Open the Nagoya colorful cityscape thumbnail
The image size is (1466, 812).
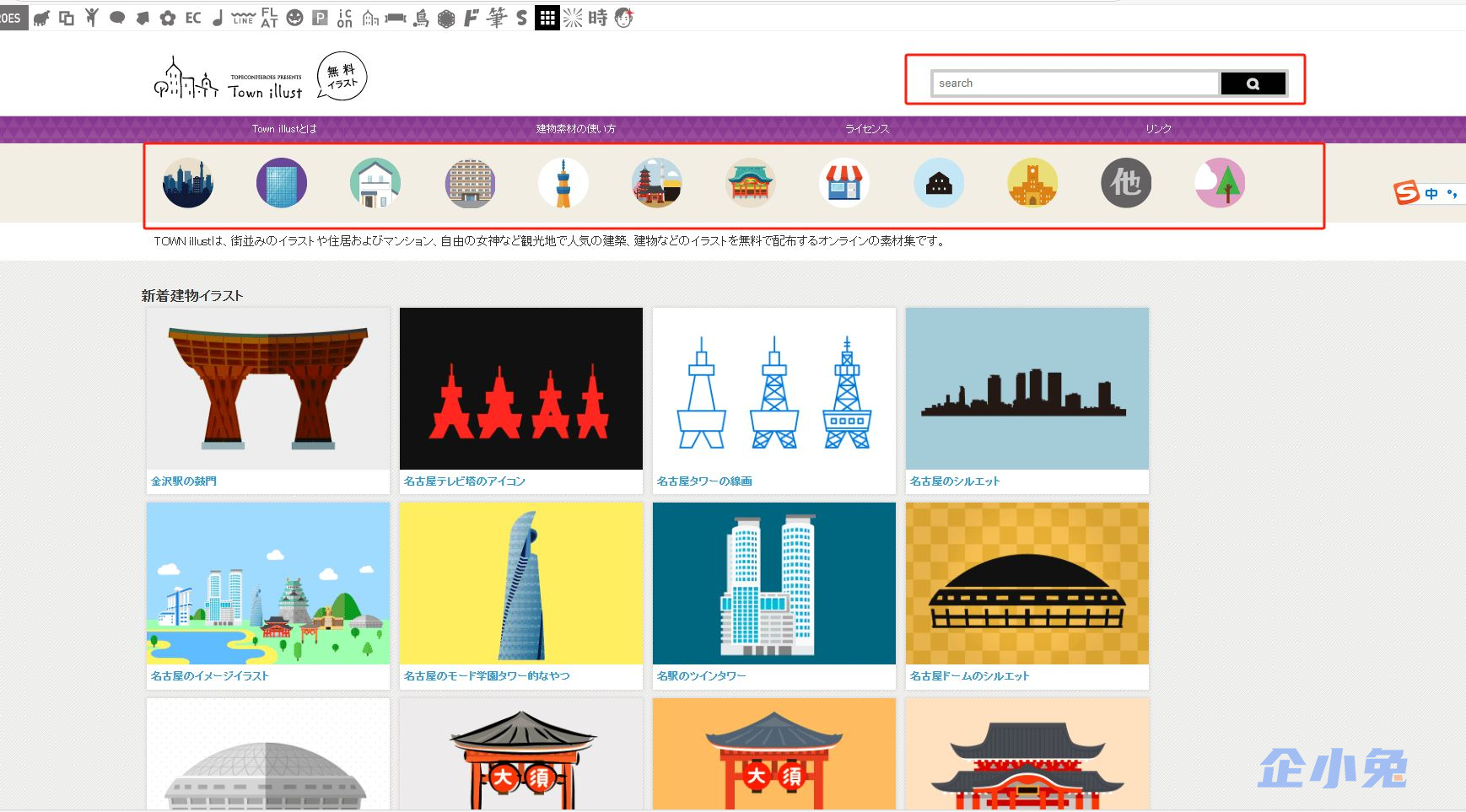(x=268, y=583)
